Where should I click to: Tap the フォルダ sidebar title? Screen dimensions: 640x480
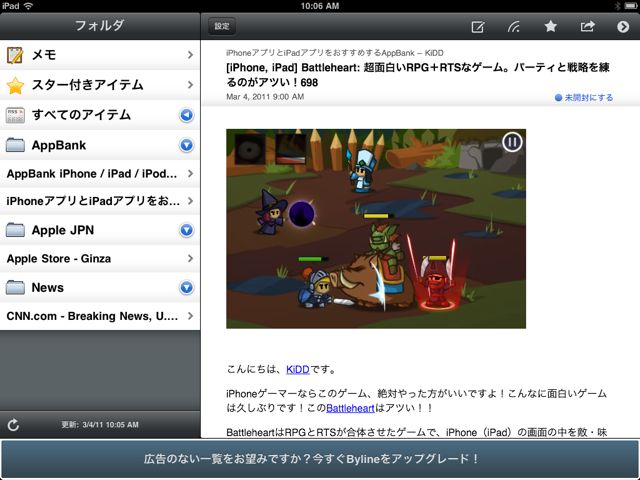pos(99,26)
